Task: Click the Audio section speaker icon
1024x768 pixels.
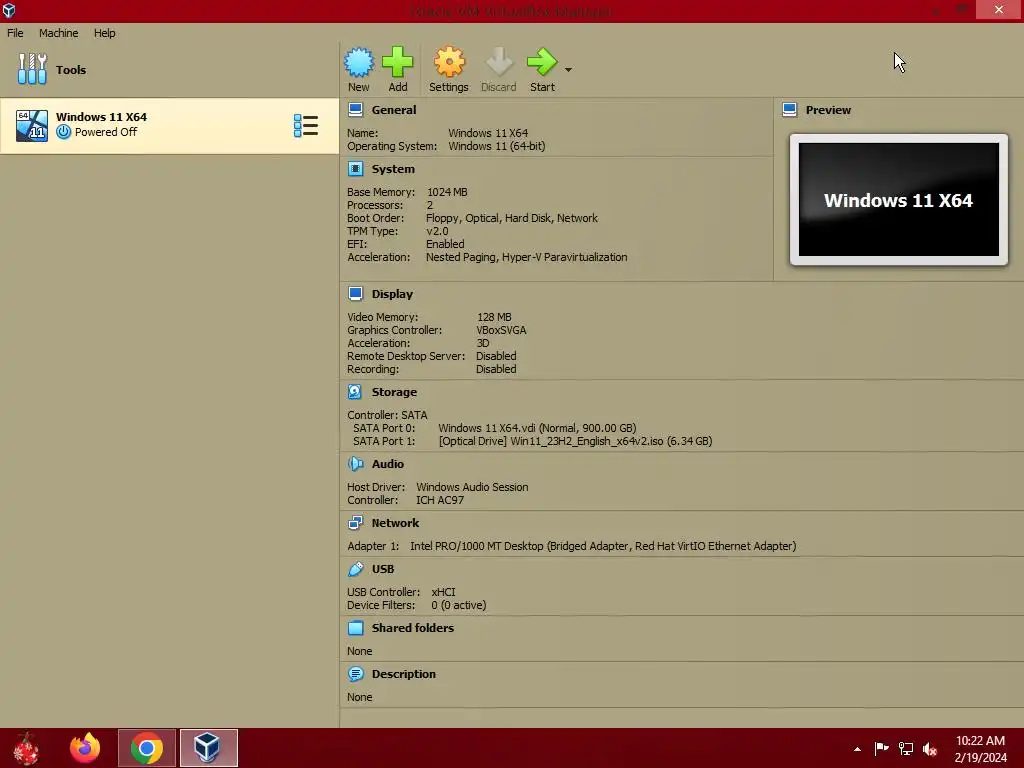Action: pyautogui.click(x=355, y=464)
